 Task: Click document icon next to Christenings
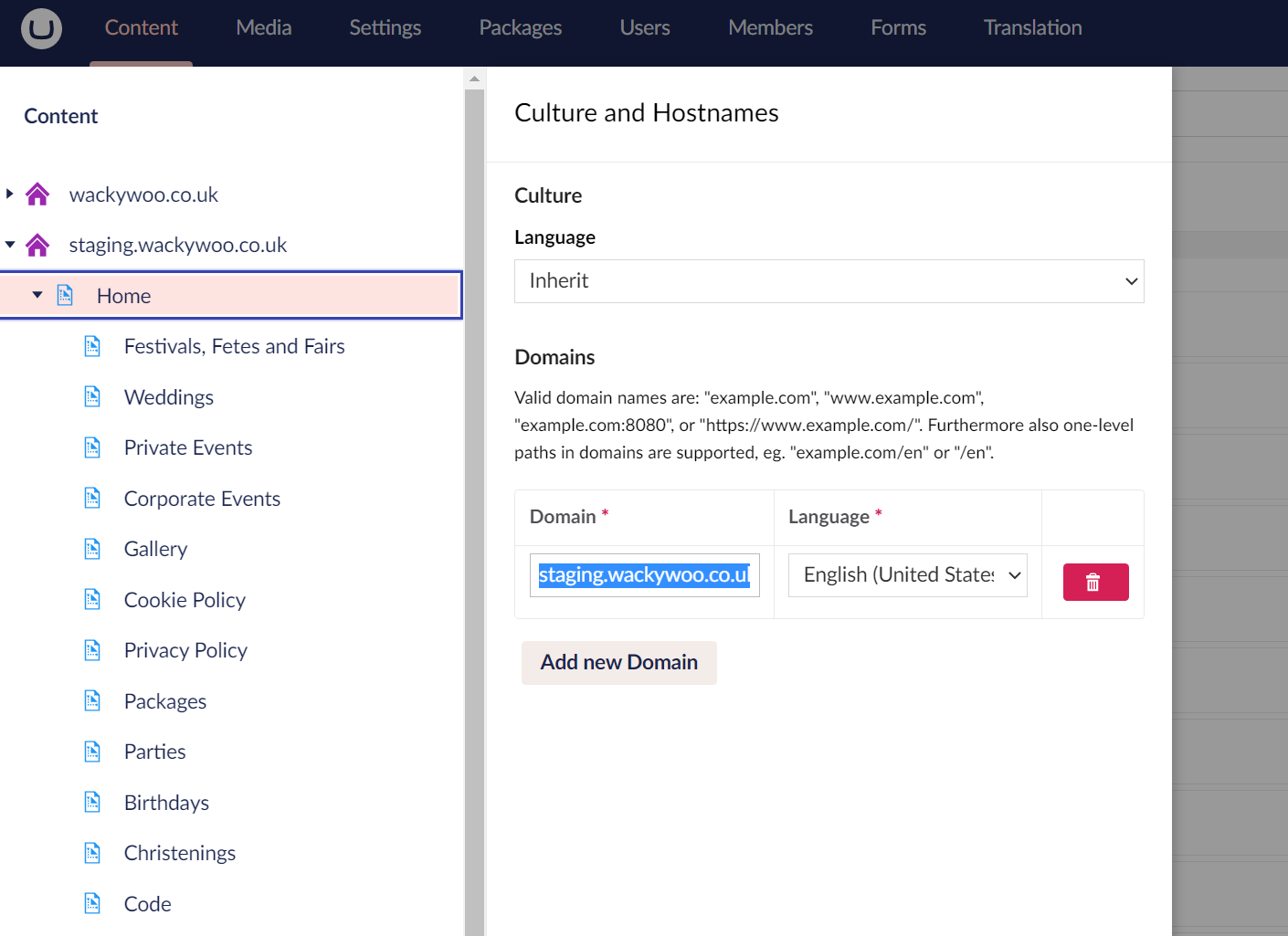click(92, 852)
